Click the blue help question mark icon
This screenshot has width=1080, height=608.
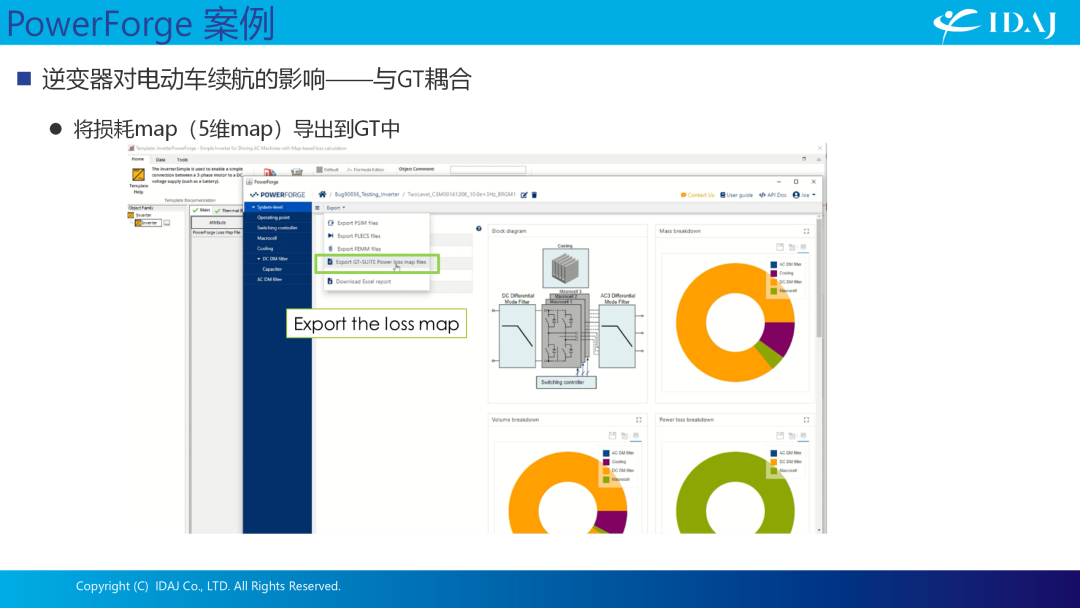[x=479, y=229]
